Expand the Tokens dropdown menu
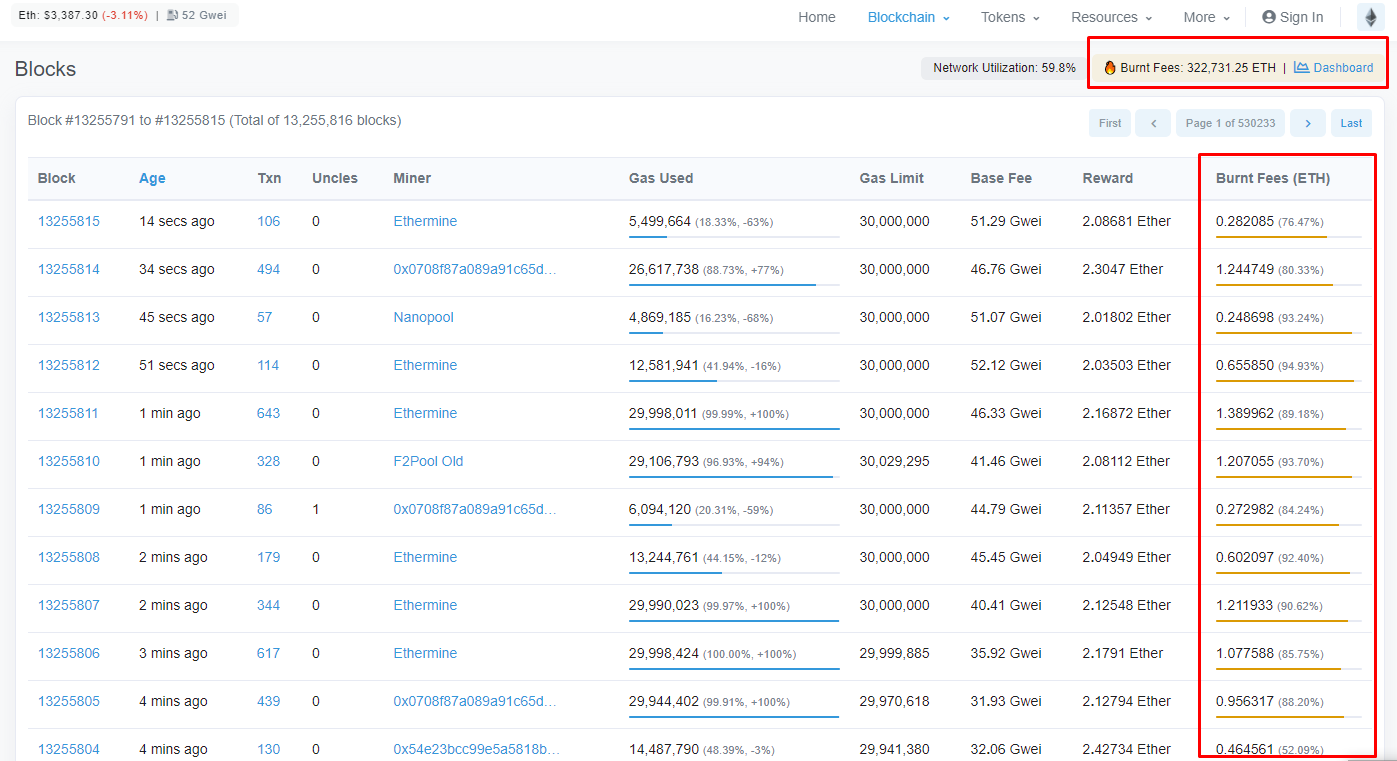The image size is (1397, 761). coord(1010,17)
